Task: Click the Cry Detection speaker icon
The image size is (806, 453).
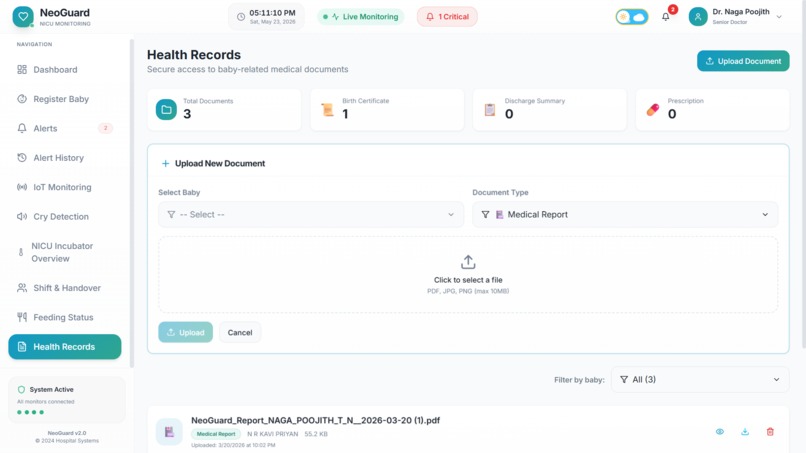Action: coord(22,216)
